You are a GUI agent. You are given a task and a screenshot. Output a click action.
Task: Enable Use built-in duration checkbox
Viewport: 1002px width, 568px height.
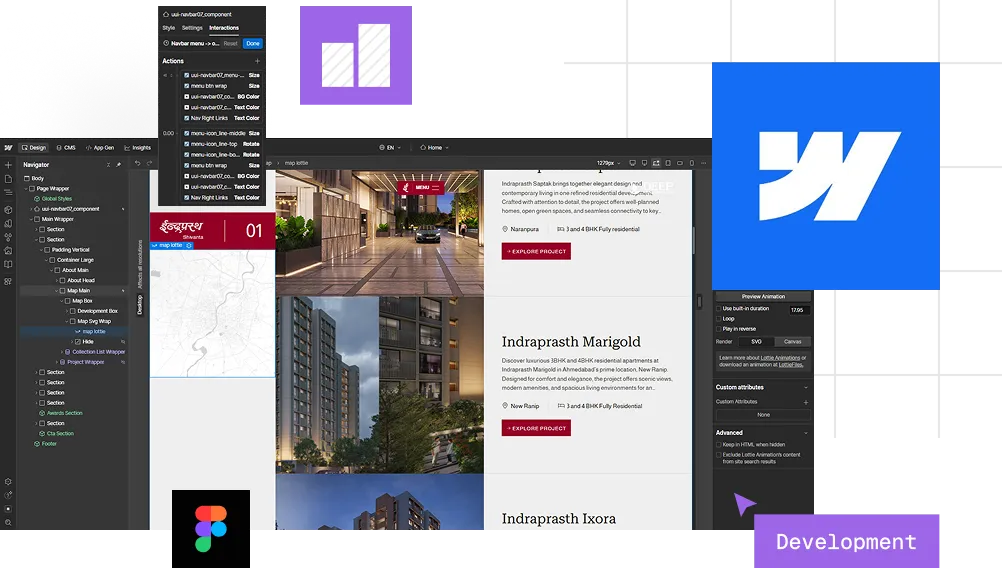[719, 309]
